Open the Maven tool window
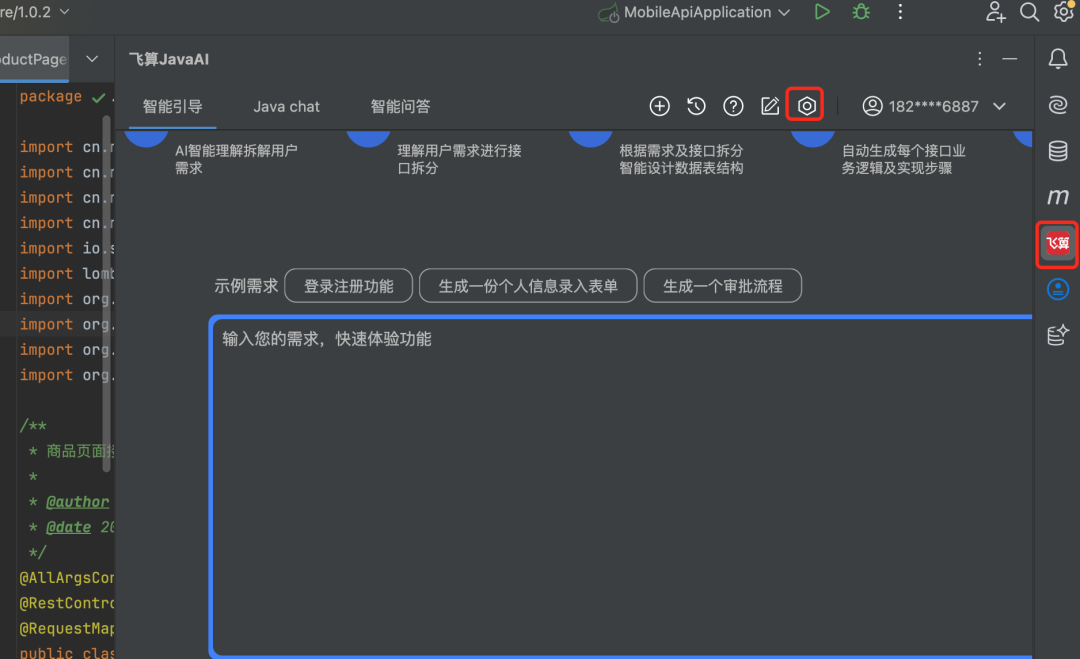Viewport: 1080px width, 659px height. pos(1058,197)
